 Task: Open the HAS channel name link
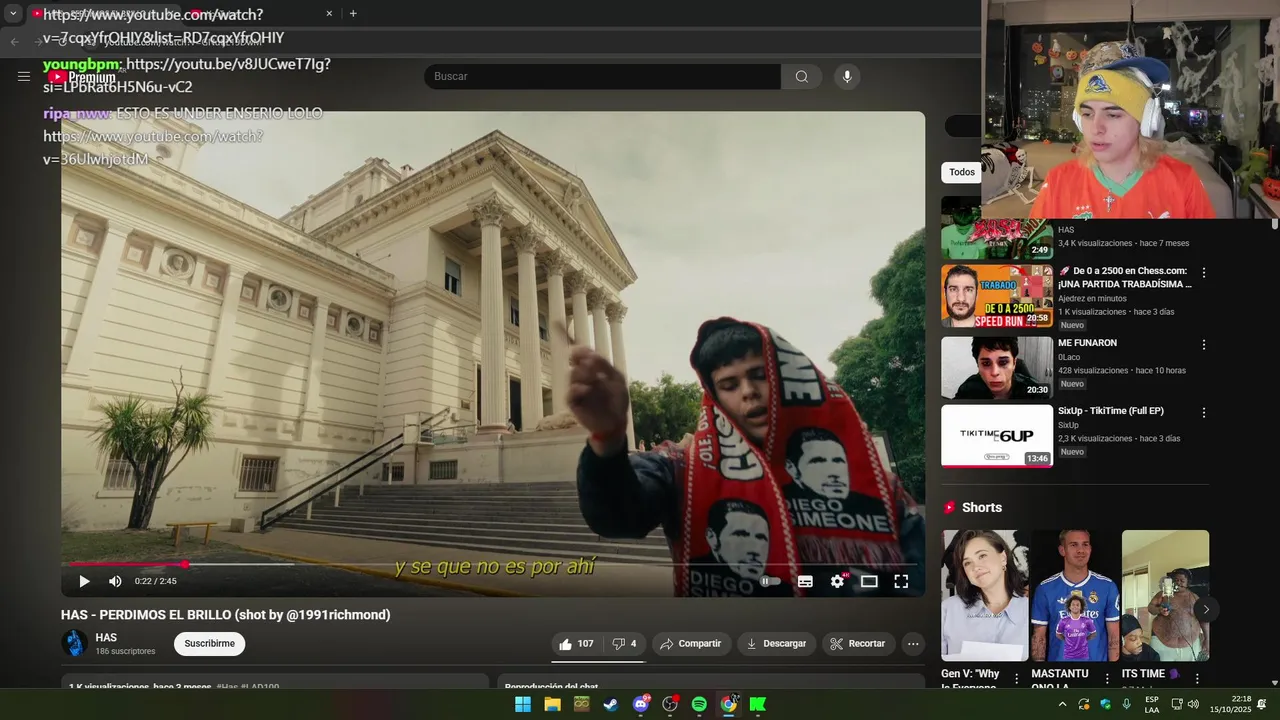106,638
